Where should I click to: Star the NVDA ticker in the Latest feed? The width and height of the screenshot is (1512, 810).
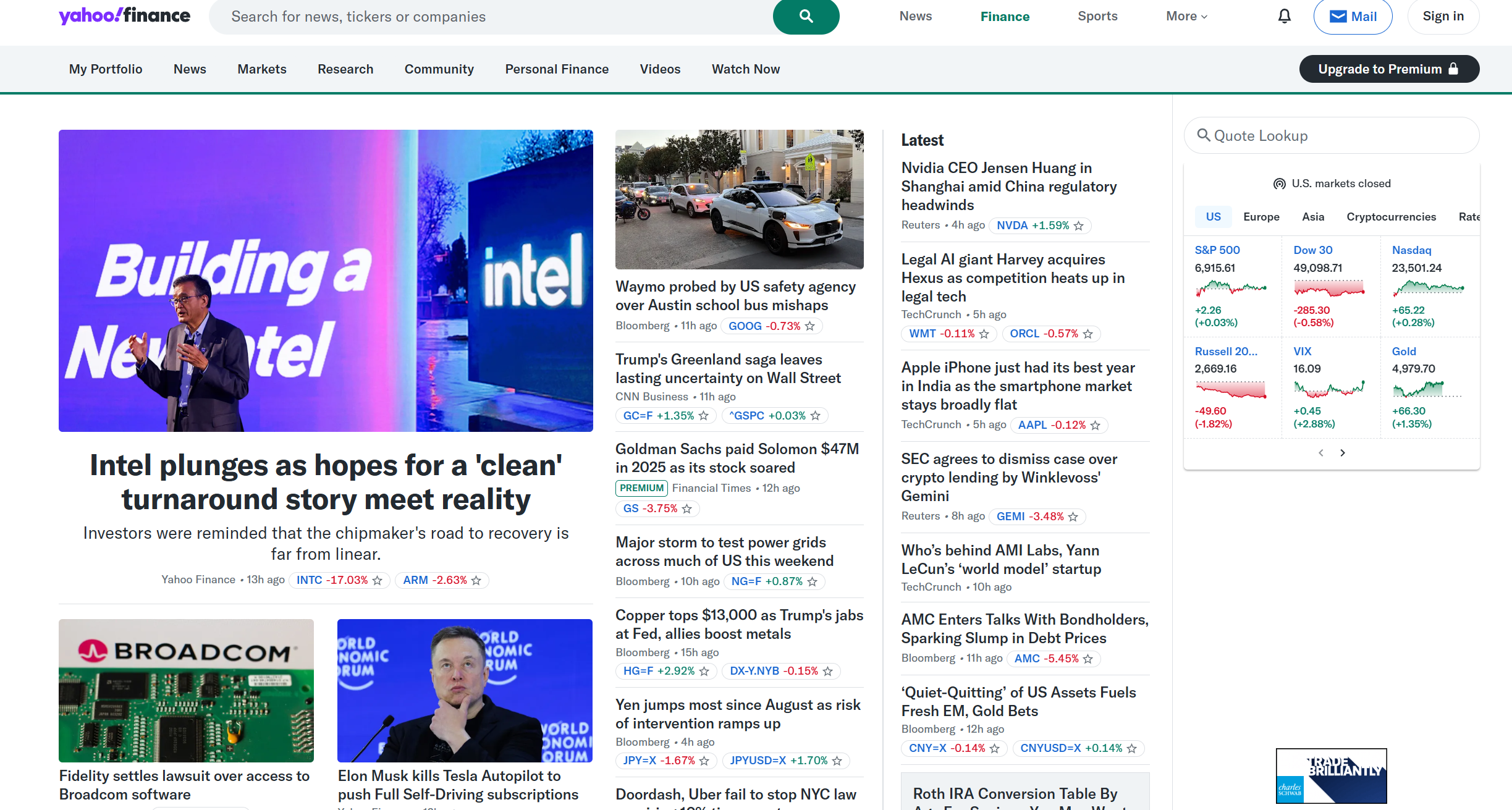tap(1079, 226)
